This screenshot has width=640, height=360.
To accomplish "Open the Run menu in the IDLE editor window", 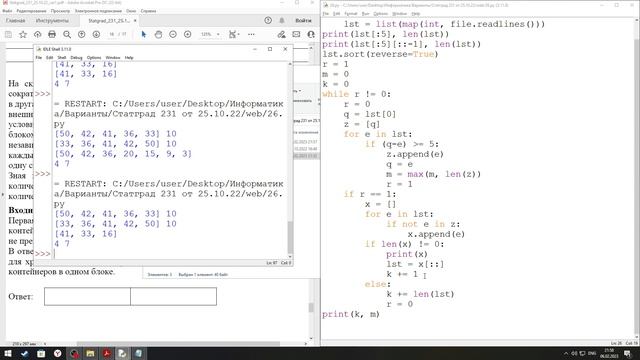I will point(365,14).
